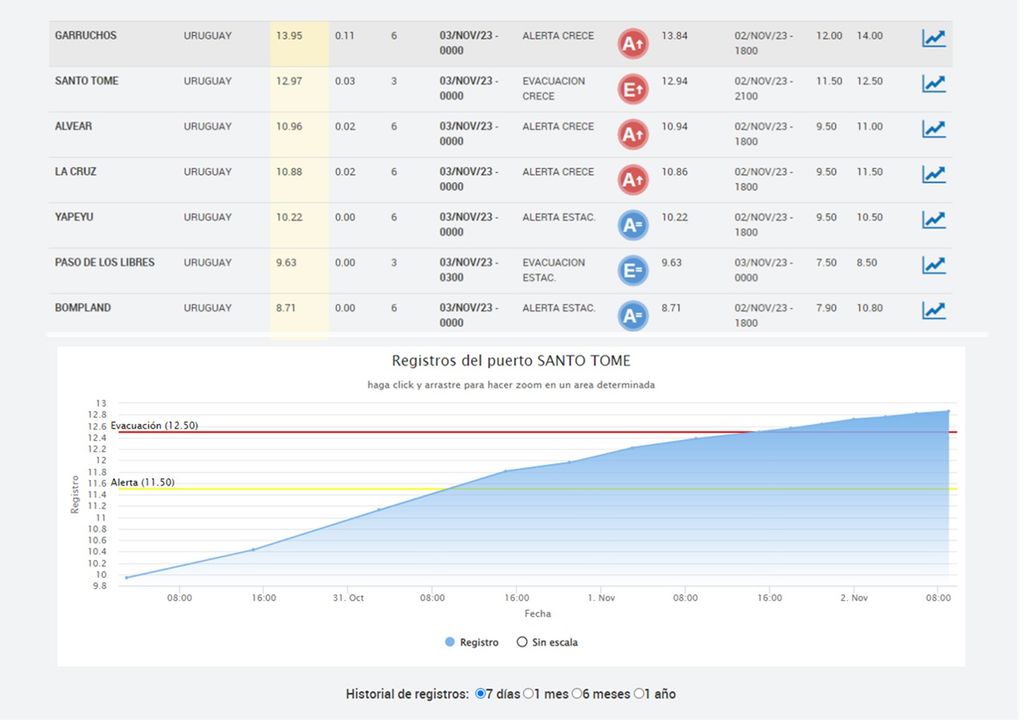Select the 7 días history radio button
The width and height of the screenshot is (1024, 720).
[x=481, y=693]
